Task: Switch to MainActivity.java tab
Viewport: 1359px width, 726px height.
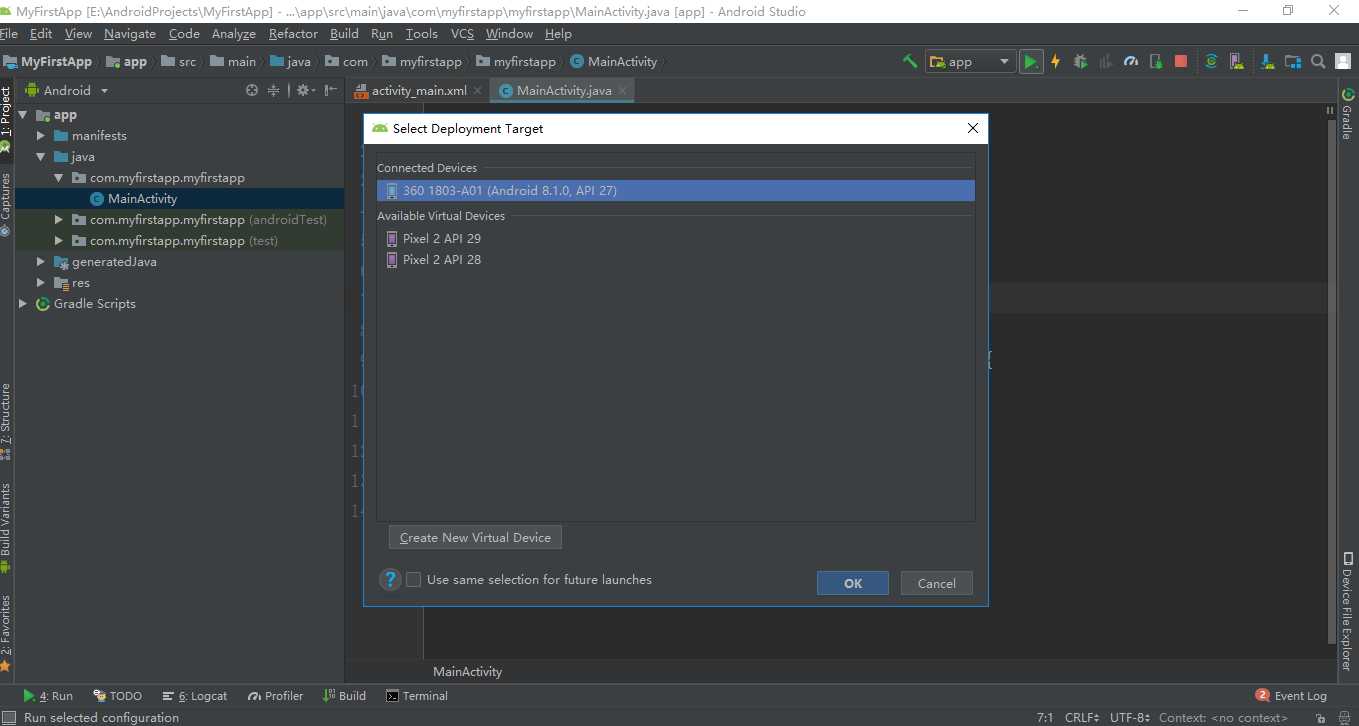Action: (x=564, y=90)
